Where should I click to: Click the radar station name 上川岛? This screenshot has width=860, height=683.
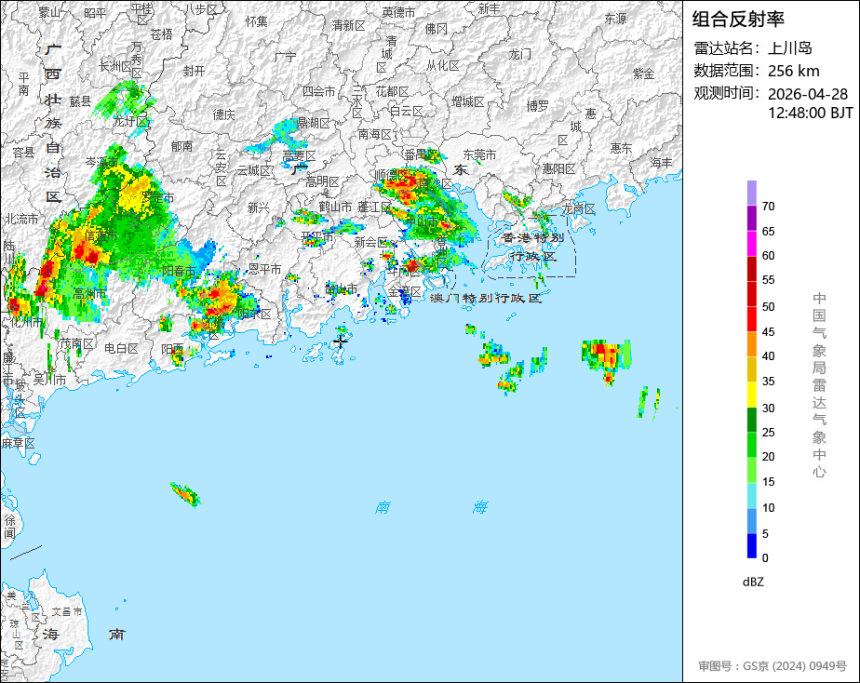790,48
